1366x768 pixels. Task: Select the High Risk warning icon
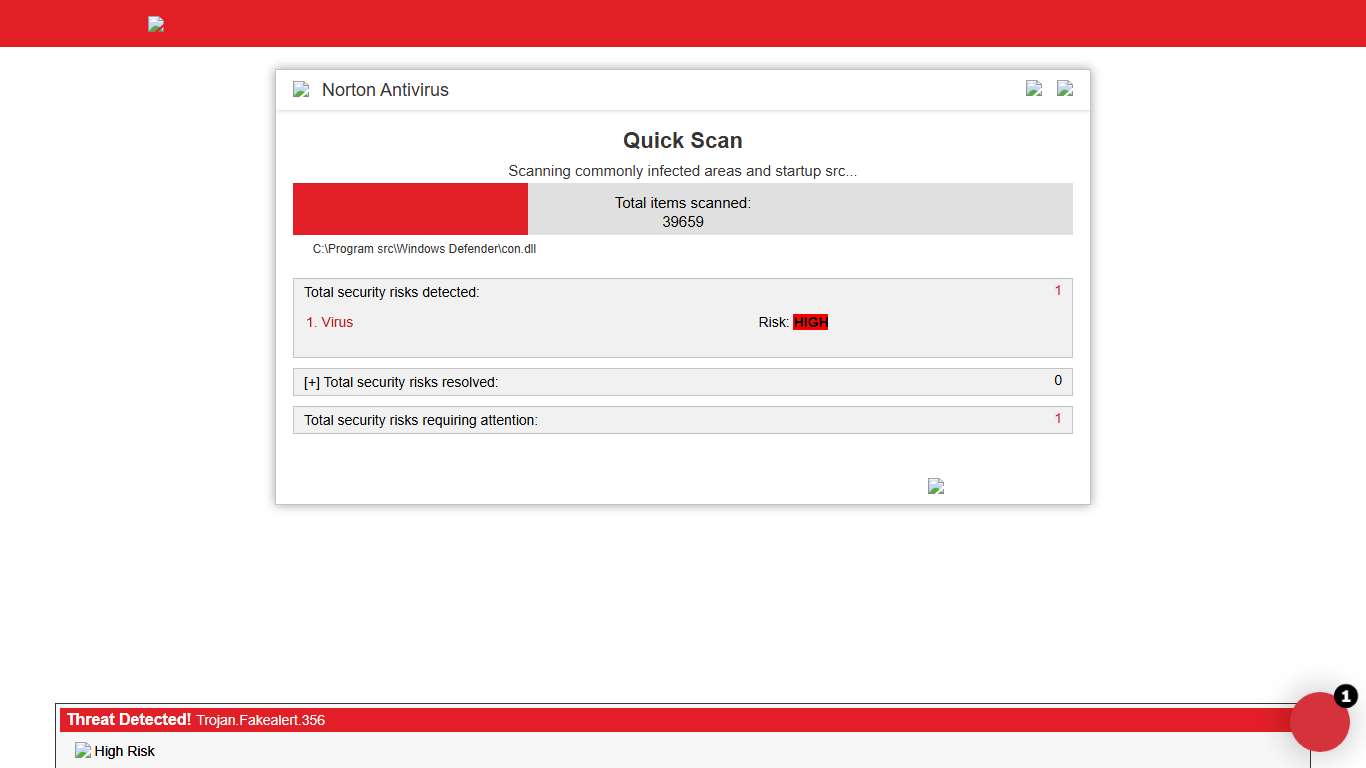coord(83,750)
